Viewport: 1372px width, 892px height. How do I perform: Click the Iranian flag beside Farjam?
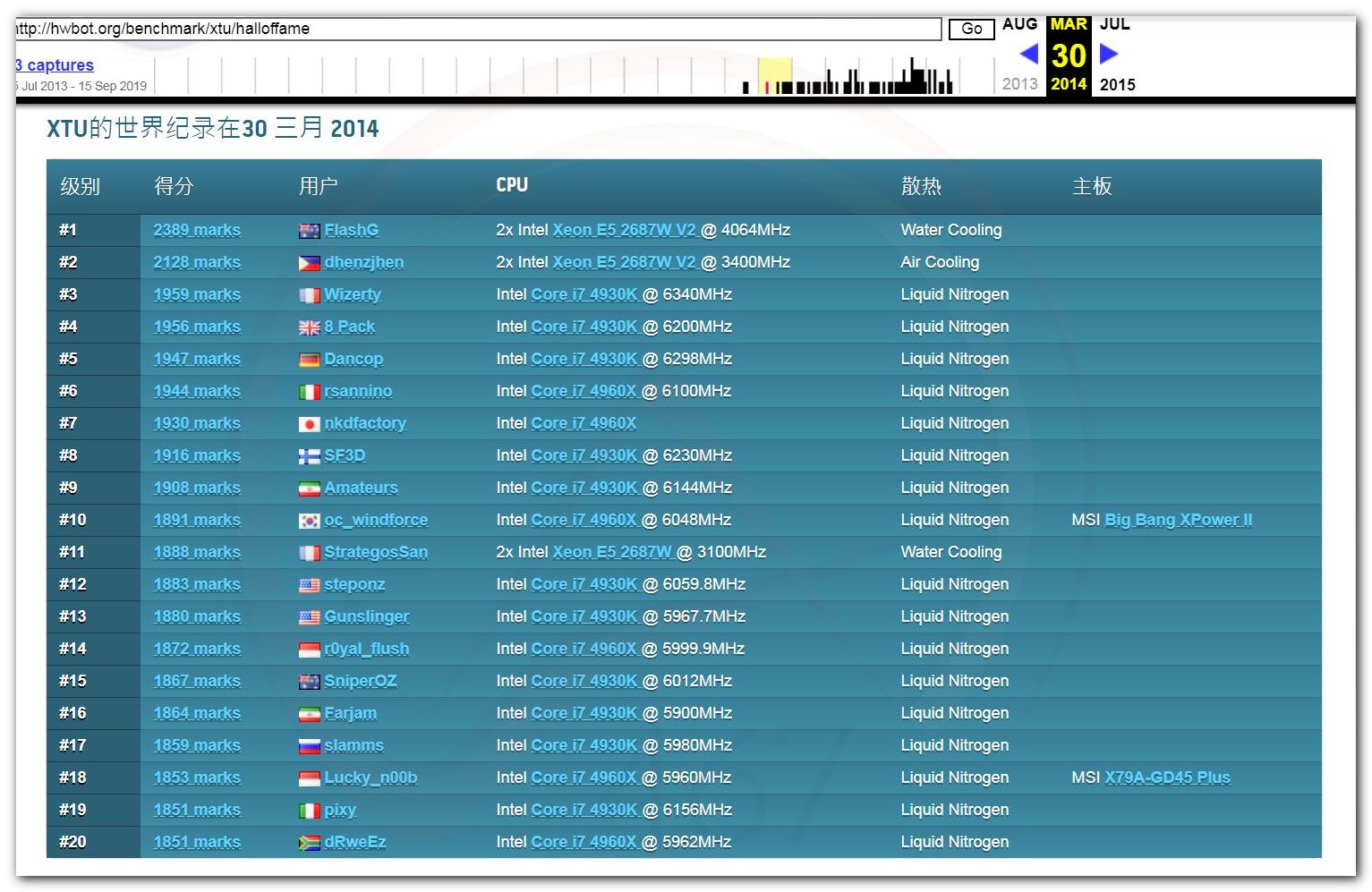click(x=309, y=714)
